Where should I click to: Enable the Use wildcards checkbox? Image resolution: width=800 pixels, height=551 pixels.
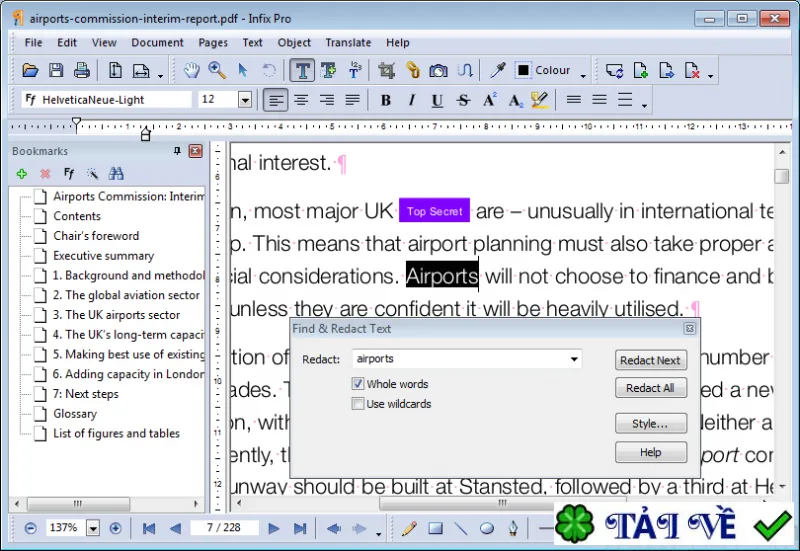(x=358, y=404)
